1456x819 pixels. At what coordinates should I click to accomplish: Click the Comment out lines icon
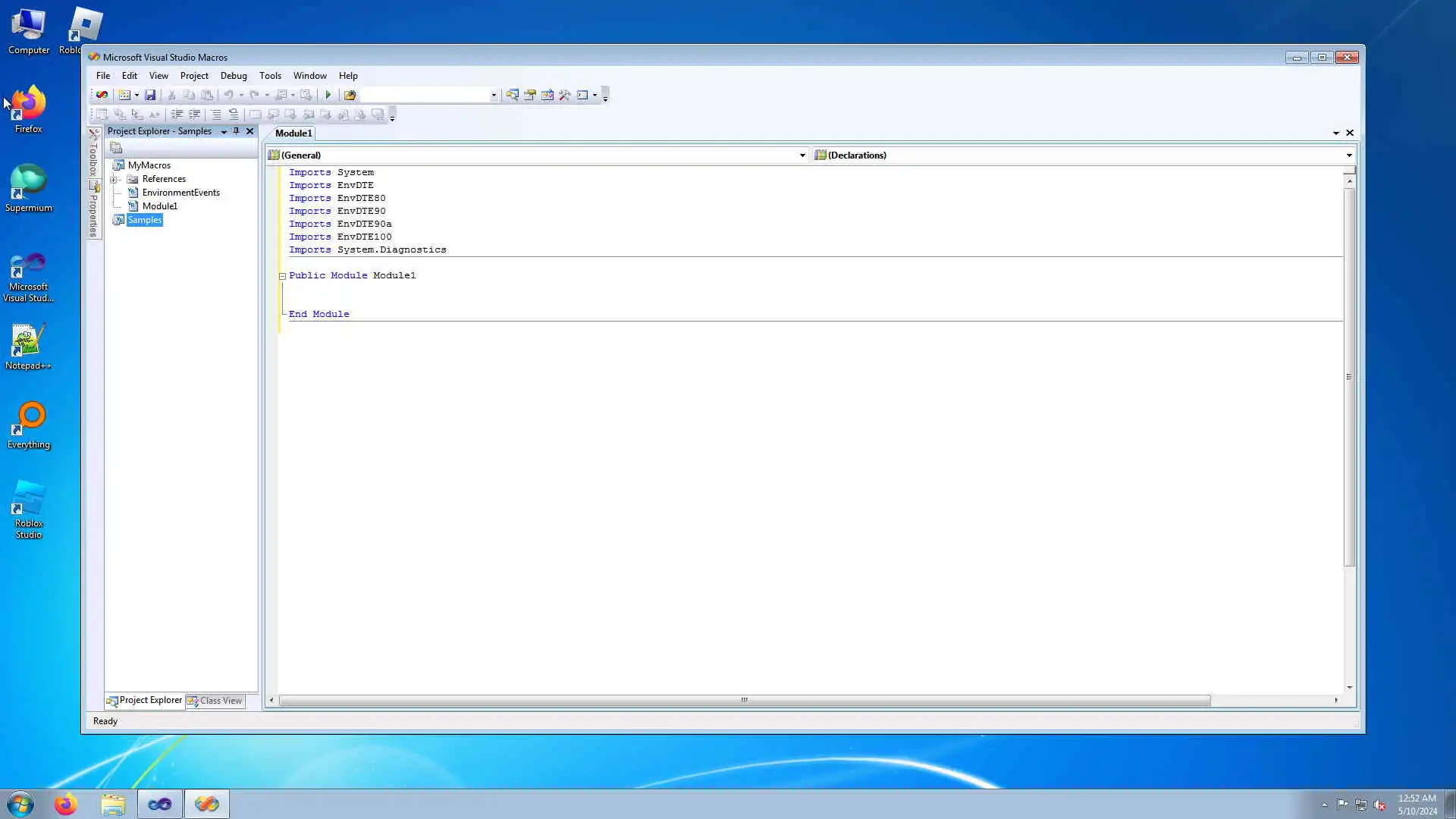coord(215,115)
